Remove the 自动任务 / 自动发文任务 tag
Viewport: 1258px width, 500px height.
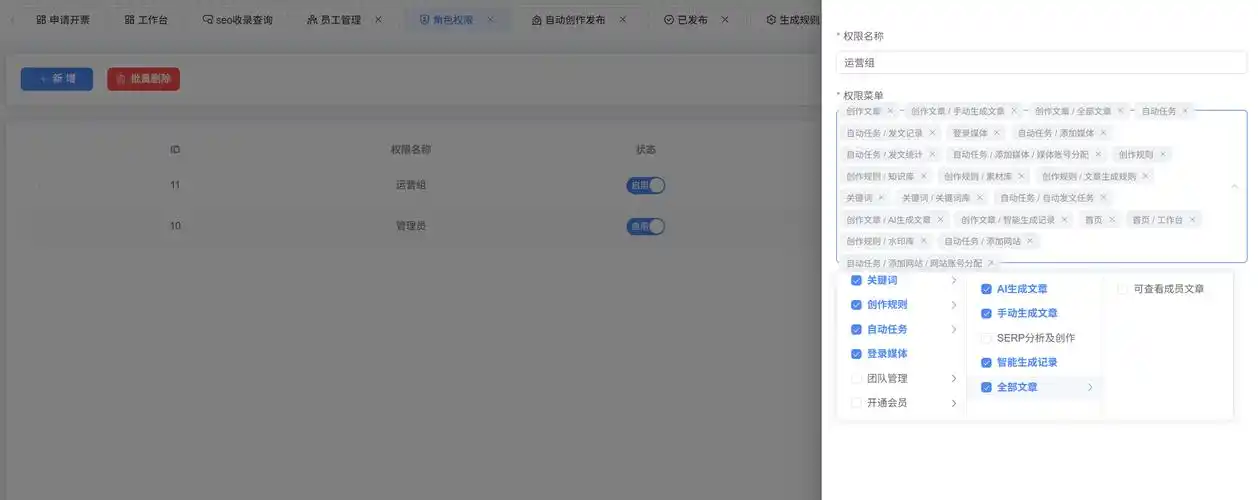[x=1103, y=198]
